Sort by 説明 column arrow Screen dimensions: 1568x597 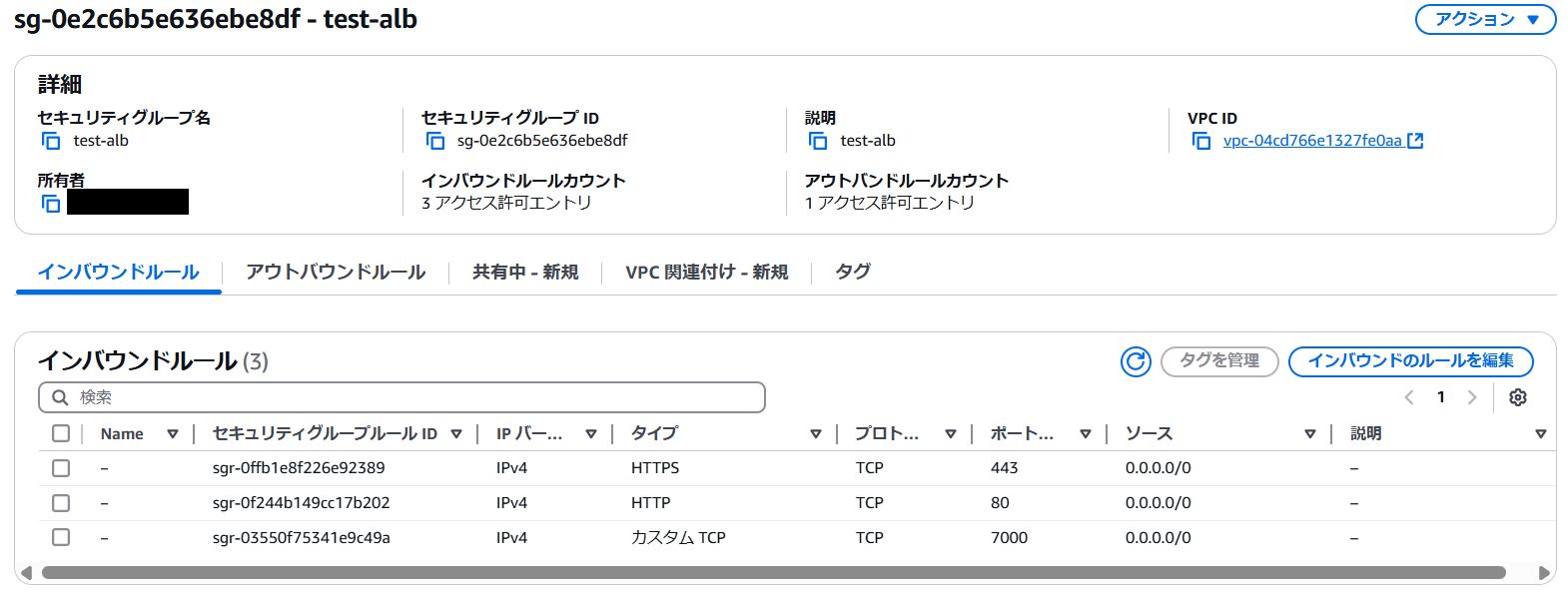point(1541,434)
